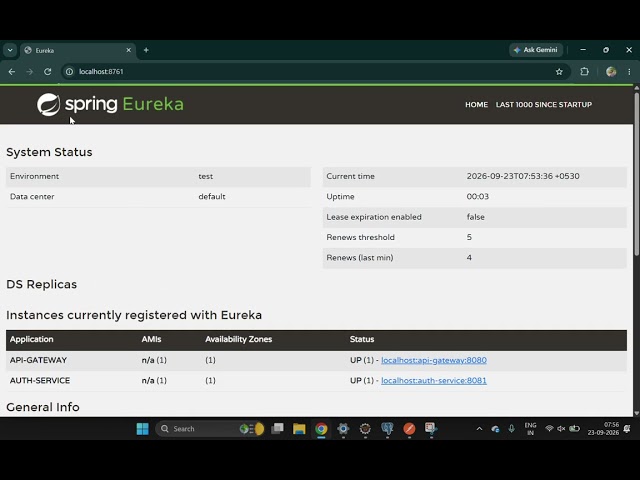Screen dimensions: 640x480
Task: Open File Explorer from the taskbar
Action: pos(299,429)
